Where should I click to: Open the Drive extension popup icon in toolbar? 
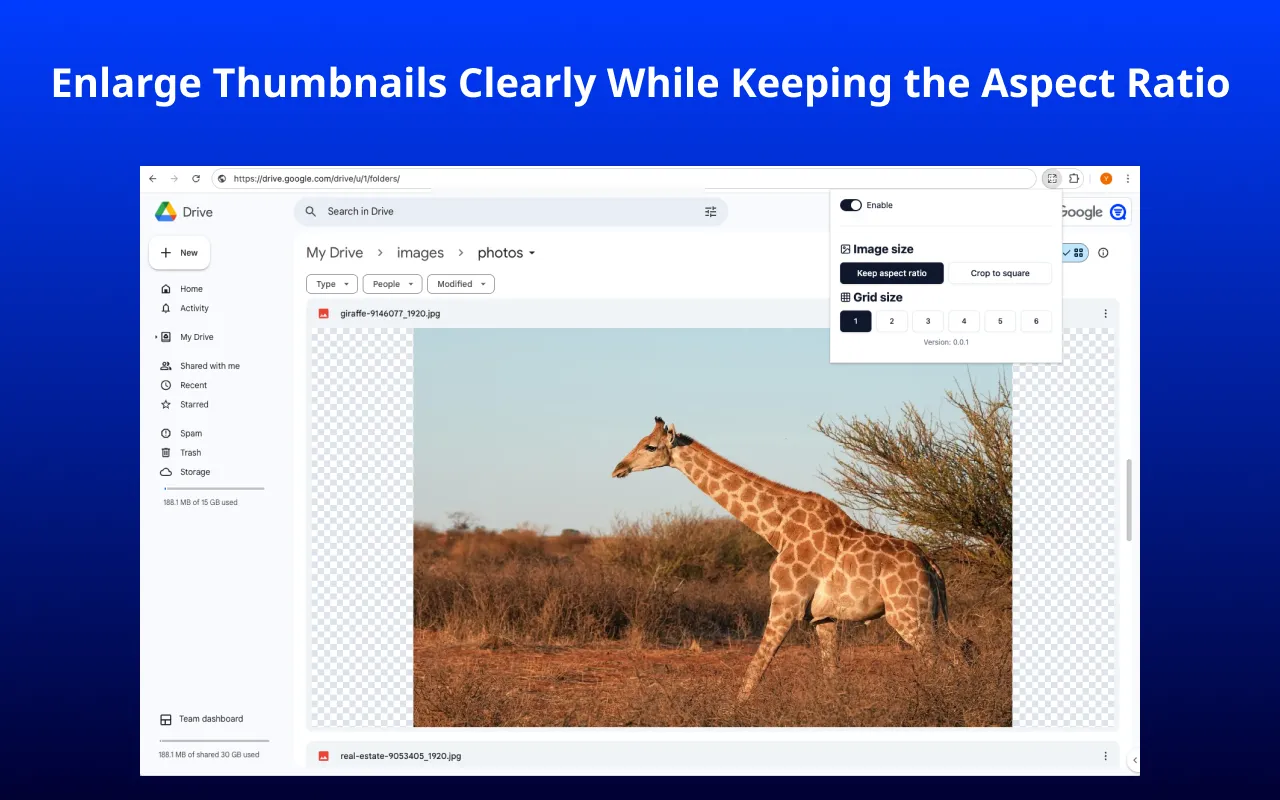[1051, 178]
